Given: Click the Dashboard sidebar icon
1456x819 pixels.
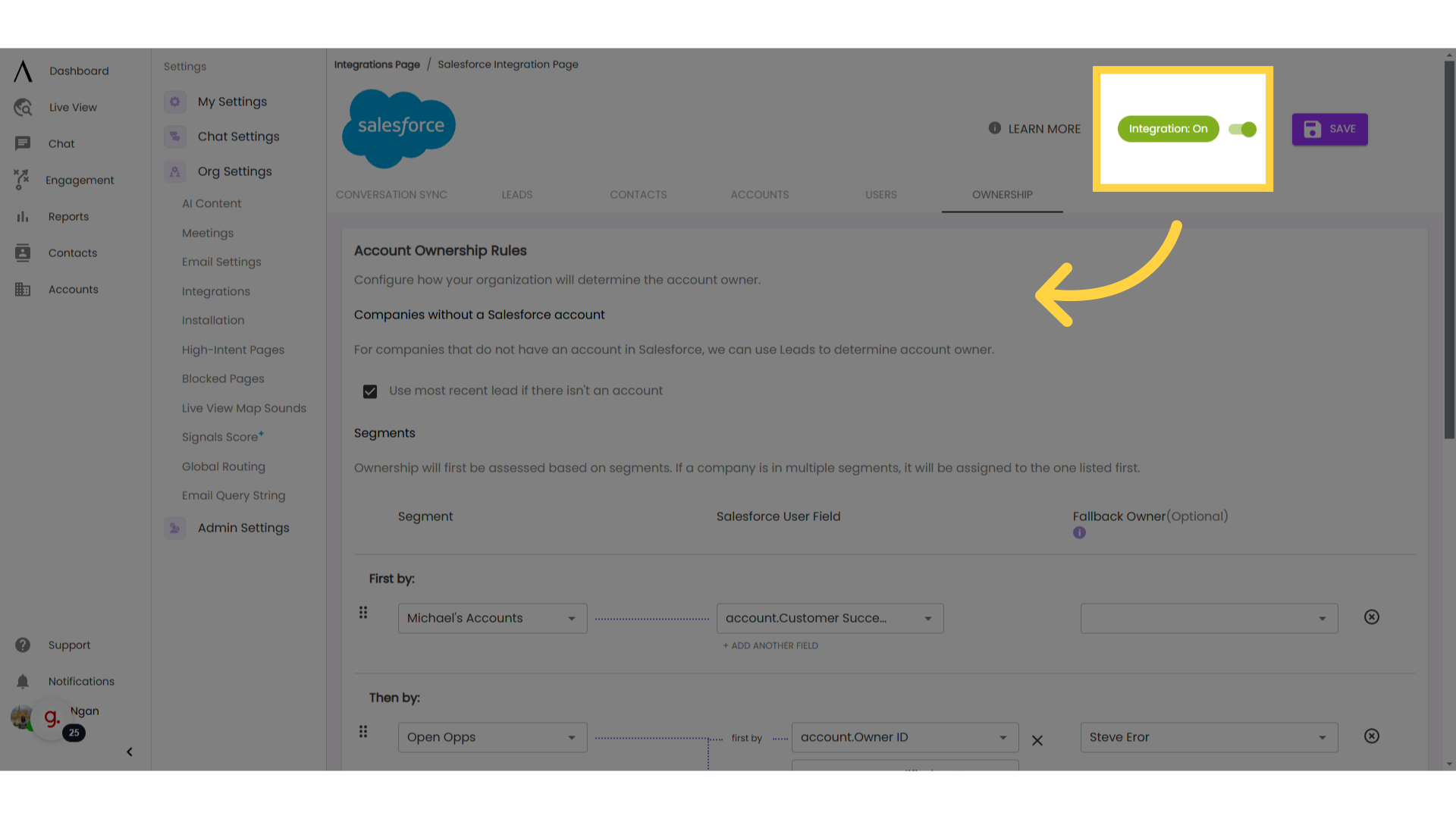Looking at the screenshot, I should (22, 70).
